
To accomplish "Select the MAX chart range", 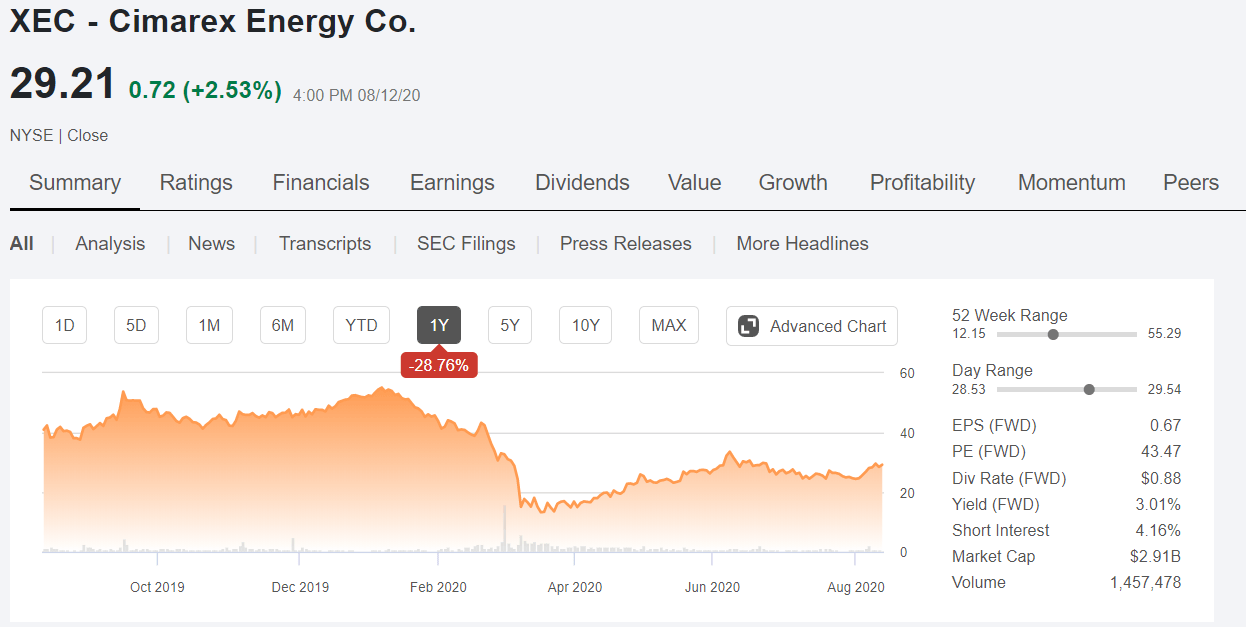I will [x=669, y=325].
